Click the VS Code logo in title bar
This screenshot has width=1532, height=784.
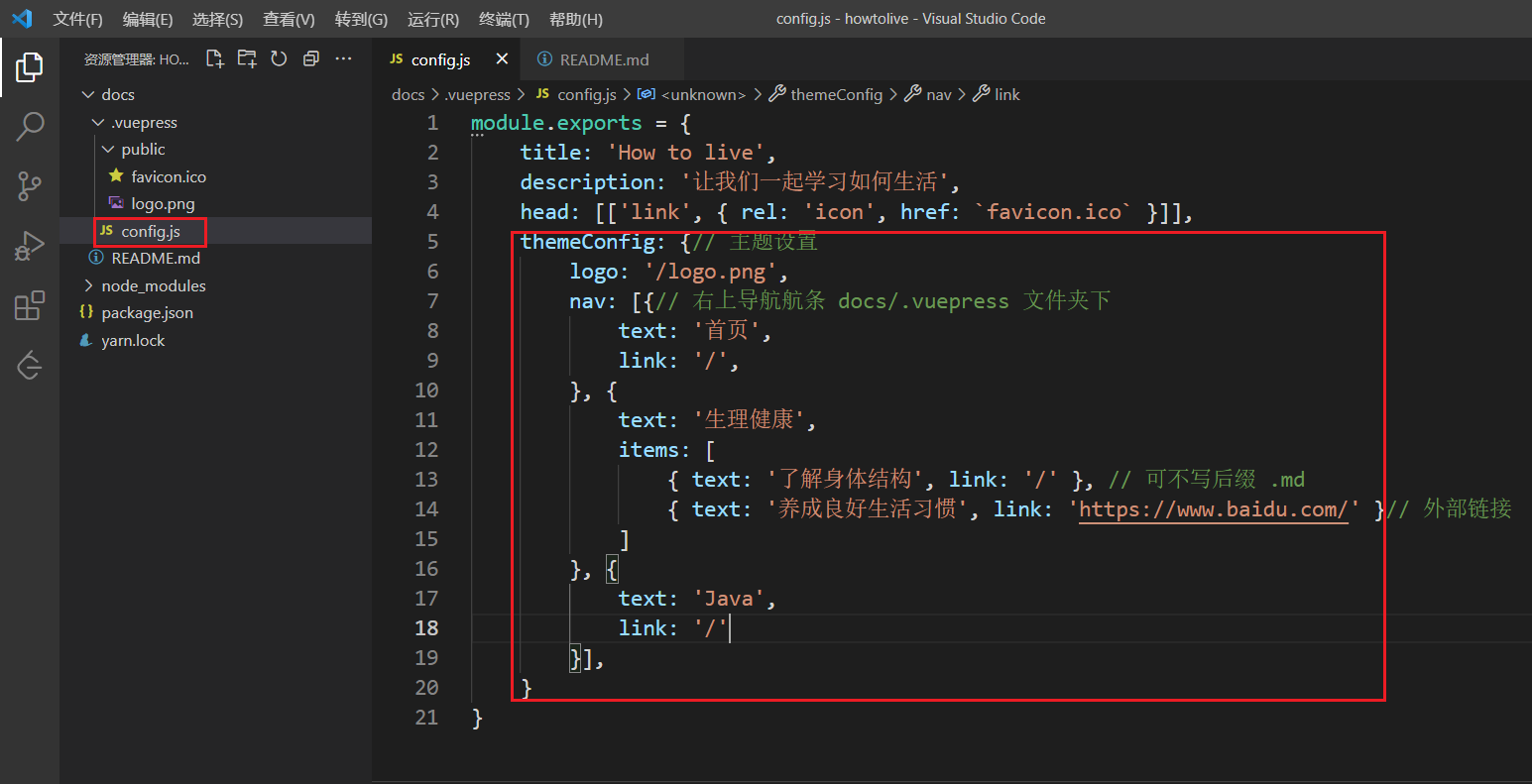click(x=22, y=18)
